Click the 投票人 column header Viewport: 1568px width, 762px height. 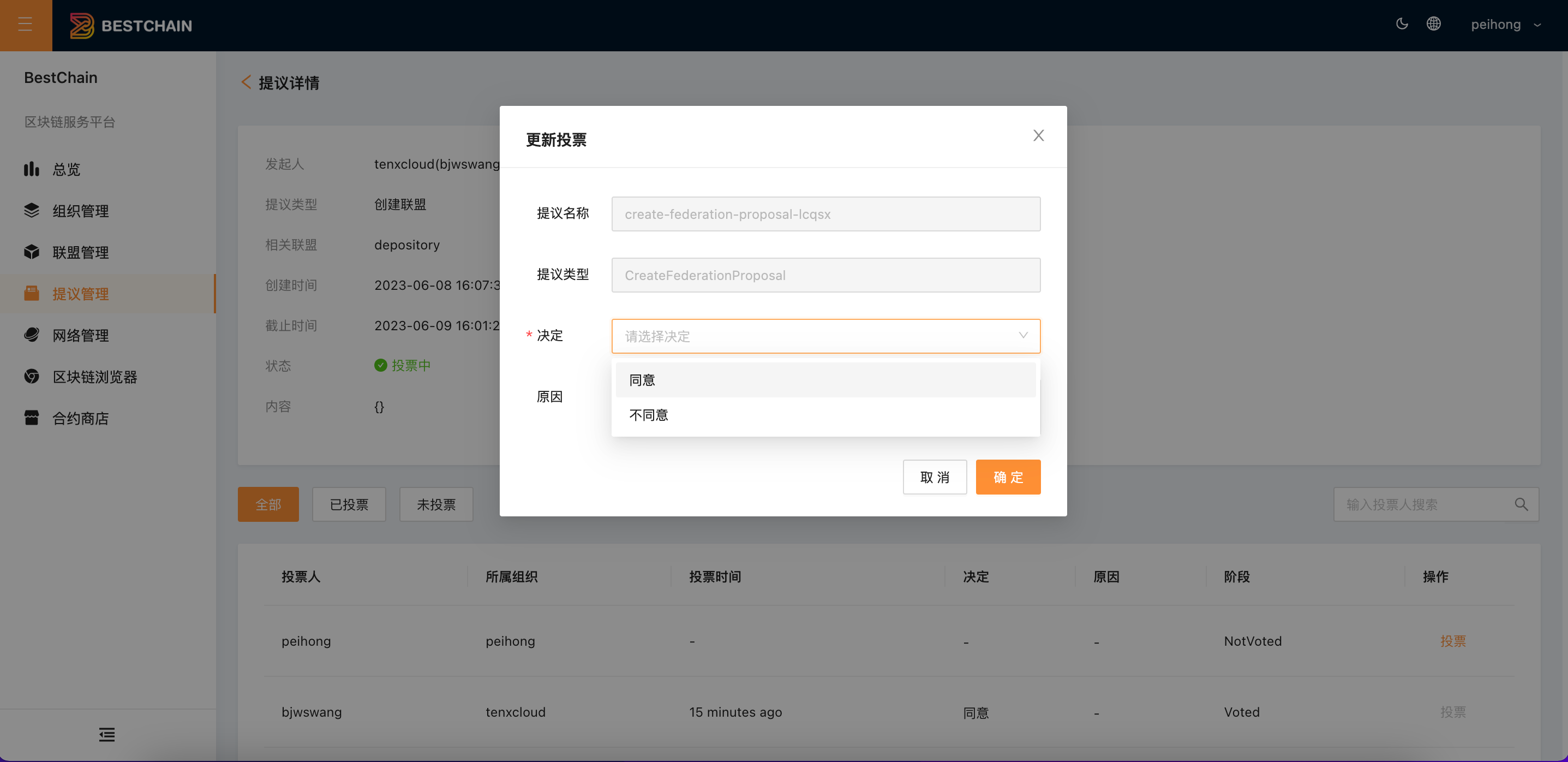click(x=301, y=576)
